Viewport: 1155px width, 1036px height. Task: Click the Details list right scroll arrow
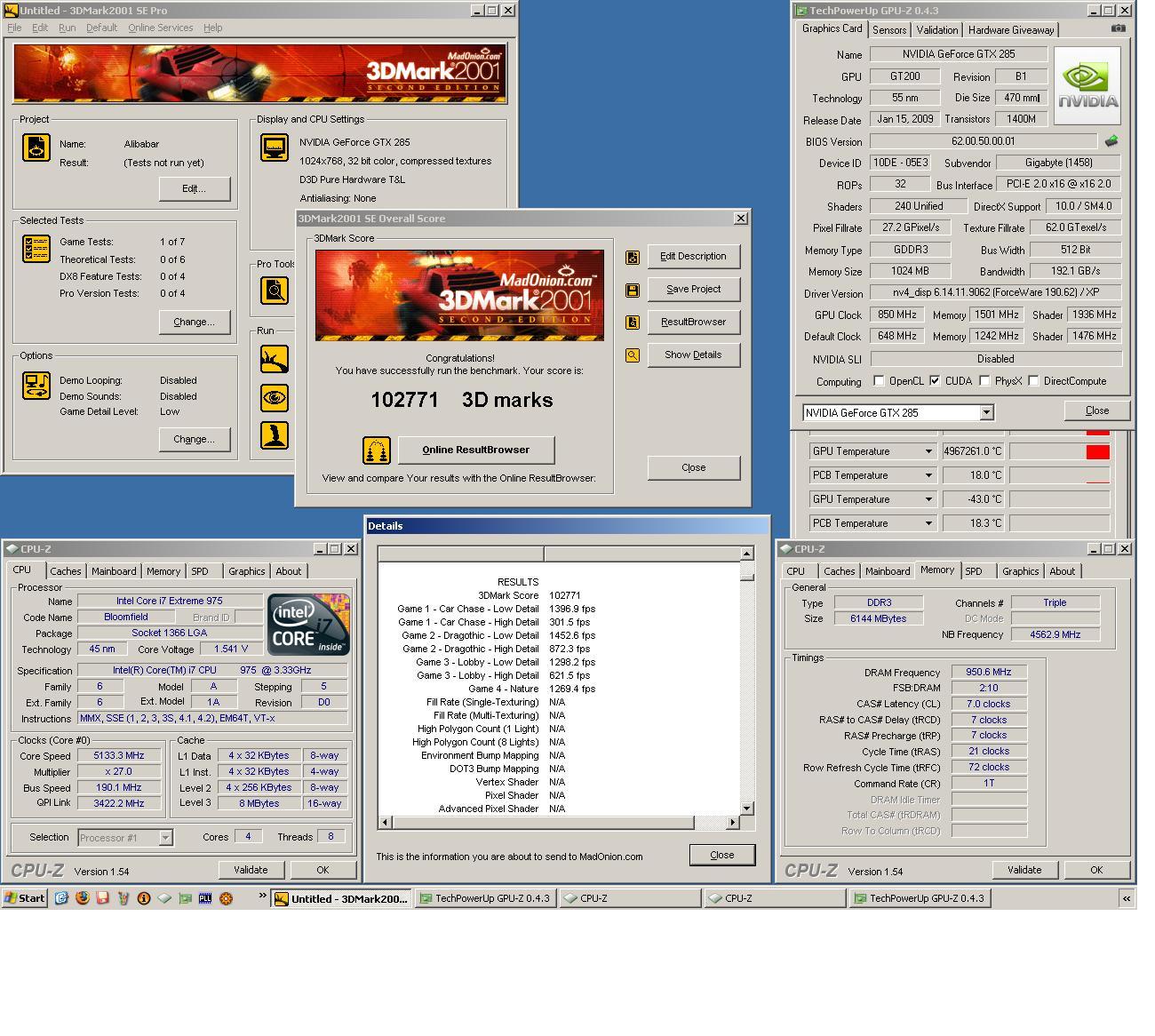point(732,822)
